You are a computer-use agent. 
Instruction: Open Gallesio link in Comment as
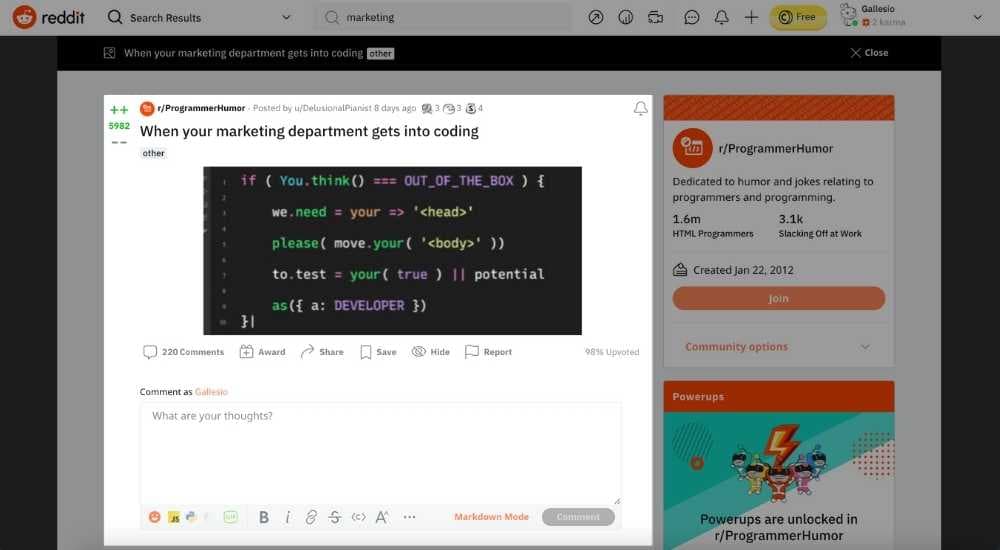pyautogui.click(x=211, y=392)
